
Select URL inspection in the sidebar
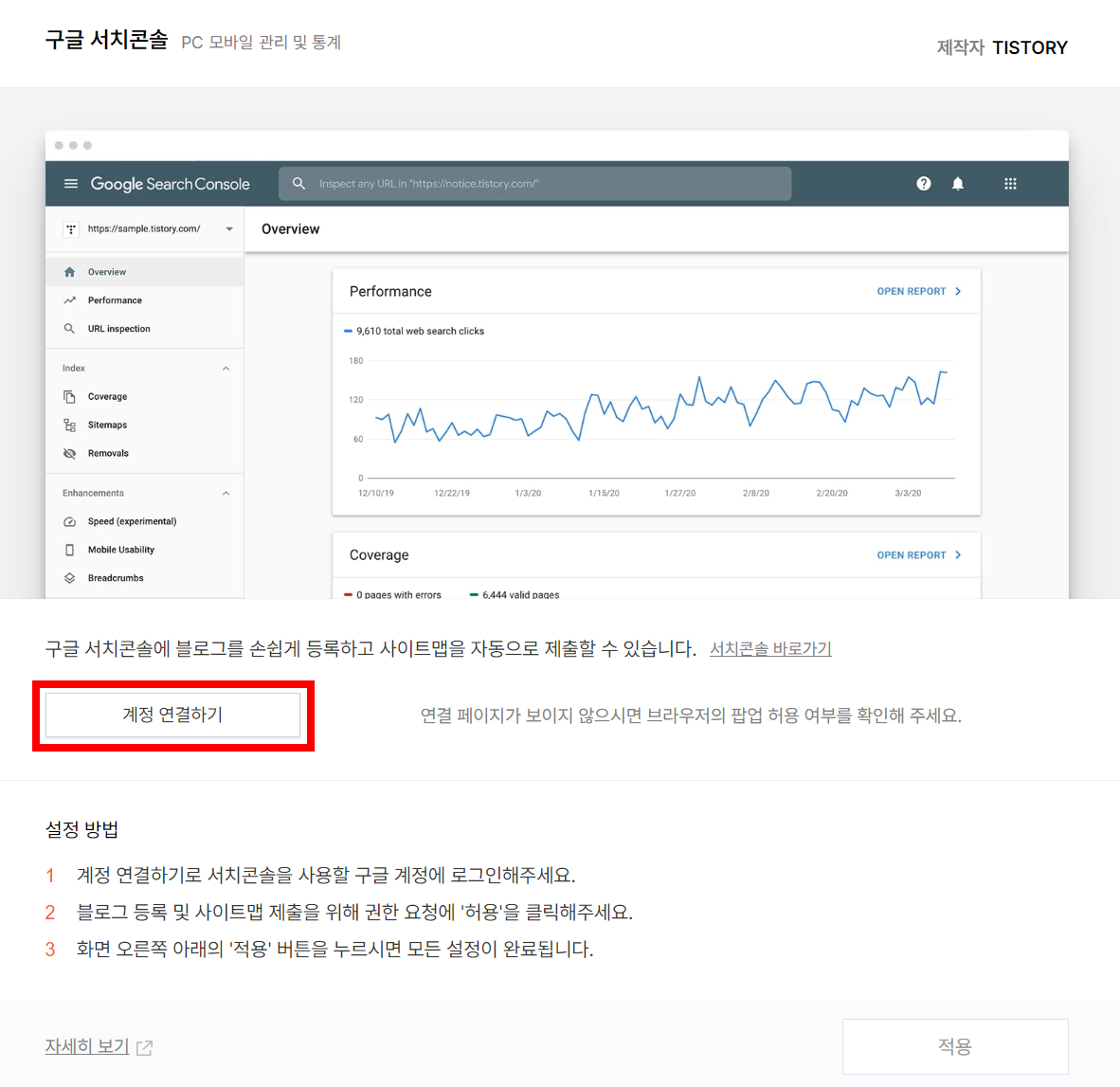144,329
